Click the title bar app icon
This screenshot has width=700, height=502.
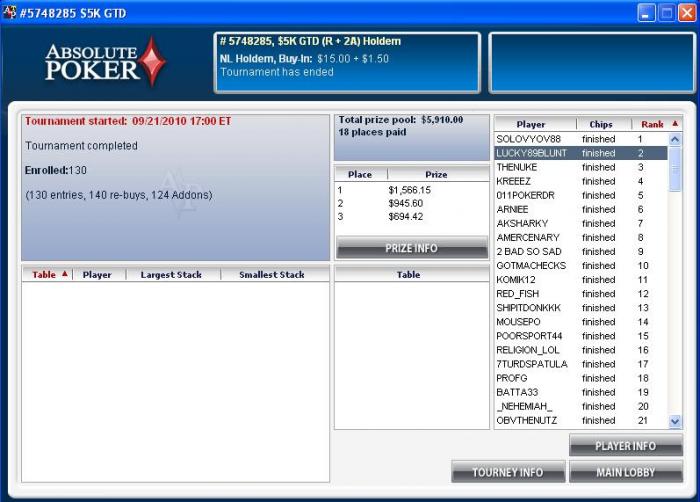(9, 13)
